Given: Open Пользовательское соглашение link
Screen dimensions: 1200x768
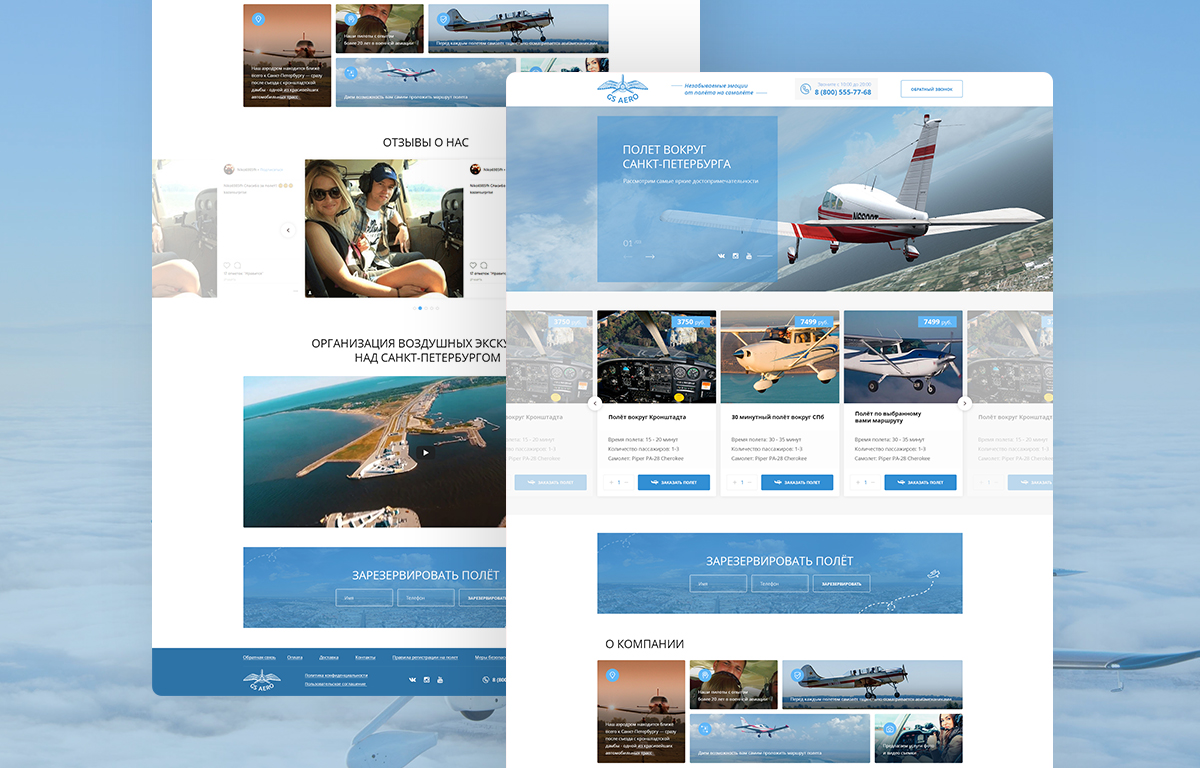Looking at the screenshot, I should pyautogui.click(x=335, y=684).
